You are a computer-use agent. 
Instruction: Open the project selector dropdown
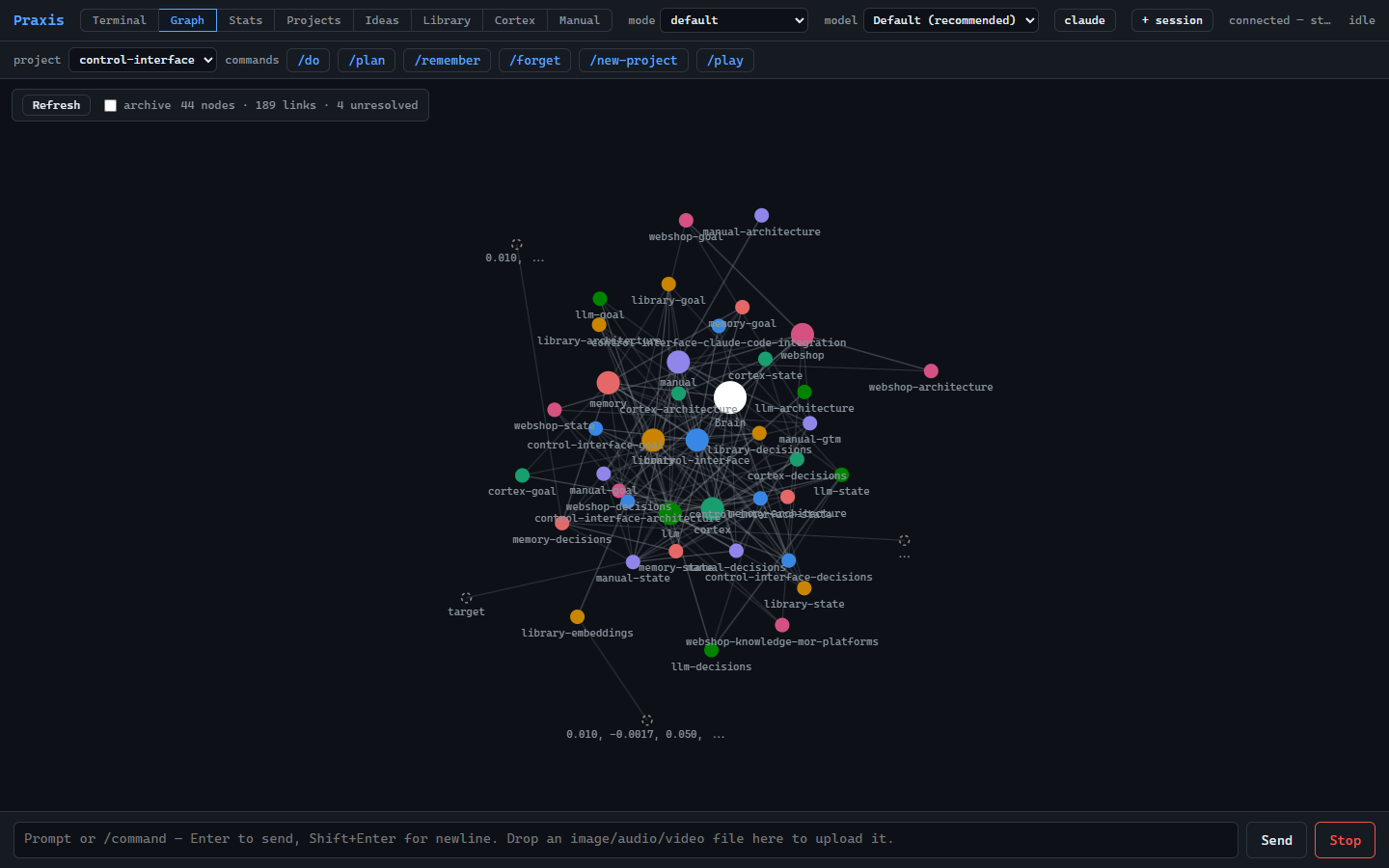point(143,60)
